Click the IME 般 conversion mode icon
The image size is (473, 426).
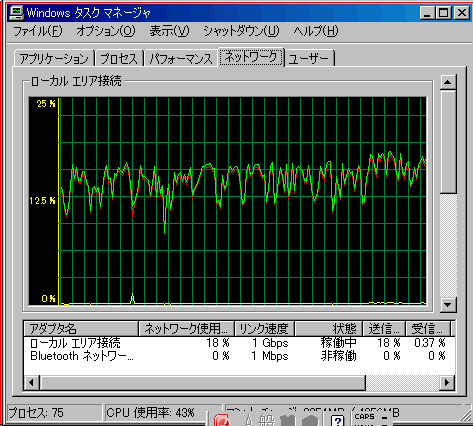click(266, 420)
